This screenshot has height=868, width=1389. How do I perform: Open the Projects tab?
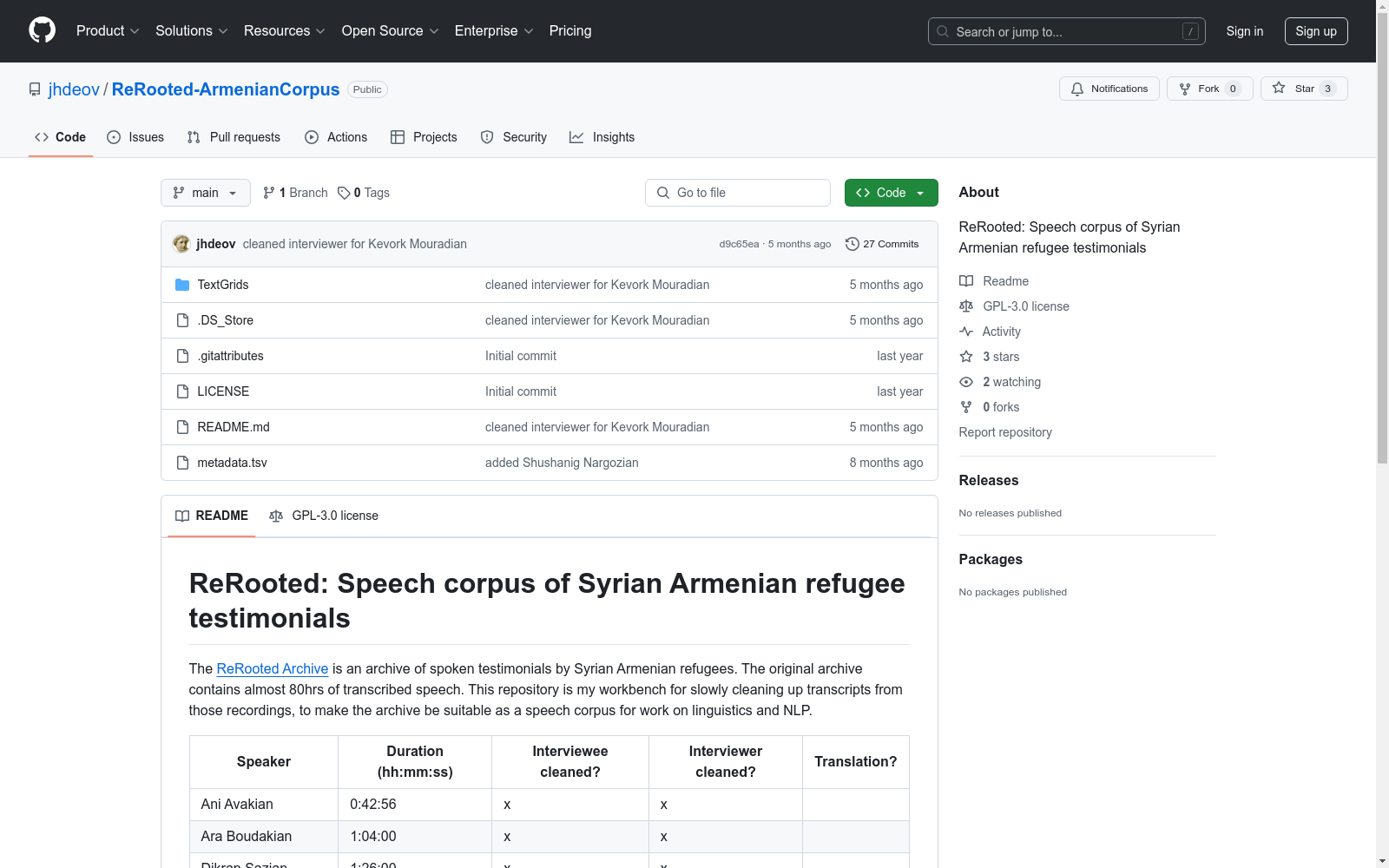click(x=424, y=137)
